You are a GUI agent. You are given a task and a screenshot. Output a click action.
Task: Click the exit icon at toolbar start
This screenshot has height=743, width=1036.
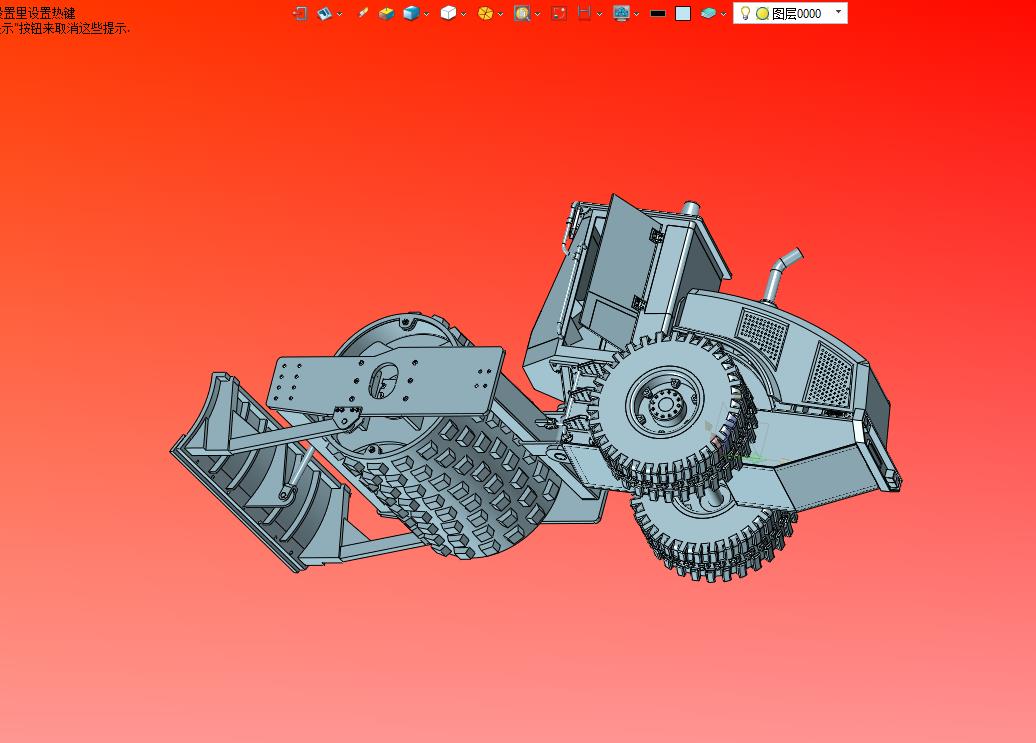pyautogui.click(x=300, y=13)
